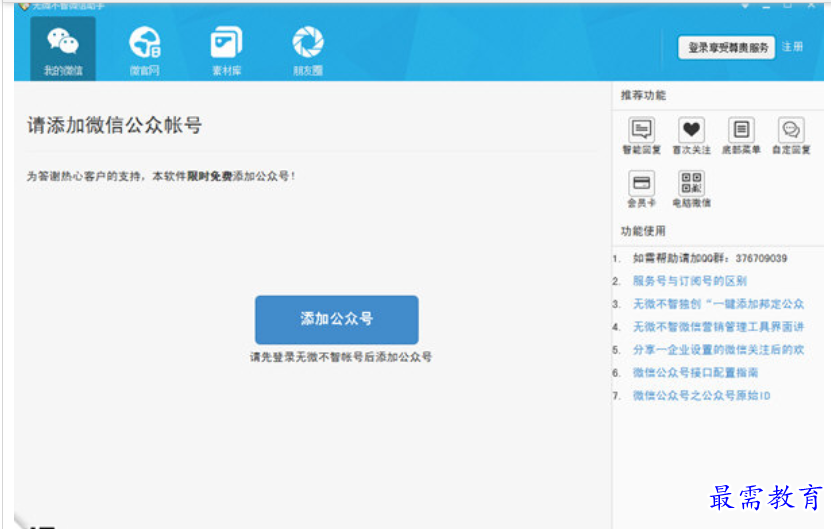The width and height of the screenshot is (831, 529).
Task: Click the 登录享受尊贵服务 login button
Action: [x=727, y=48]
